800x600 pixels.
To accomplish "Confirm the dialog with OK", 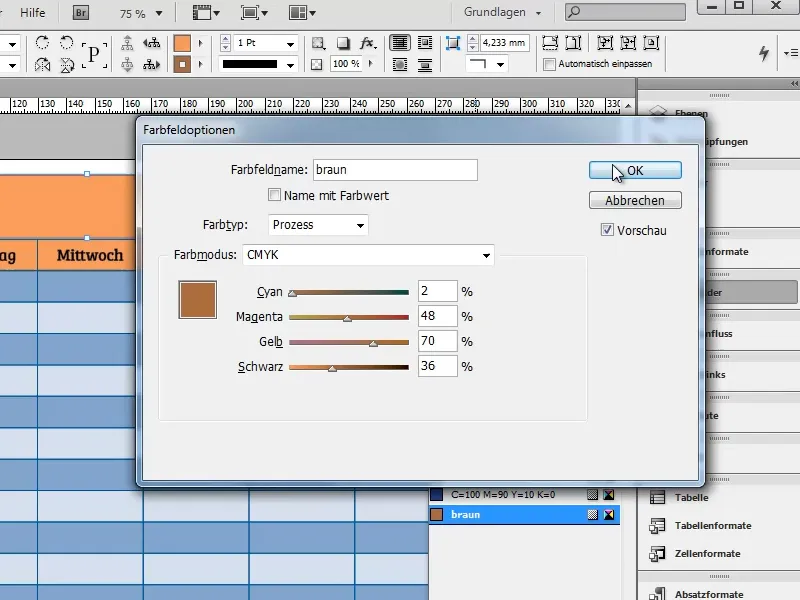I will coord(635,170).
